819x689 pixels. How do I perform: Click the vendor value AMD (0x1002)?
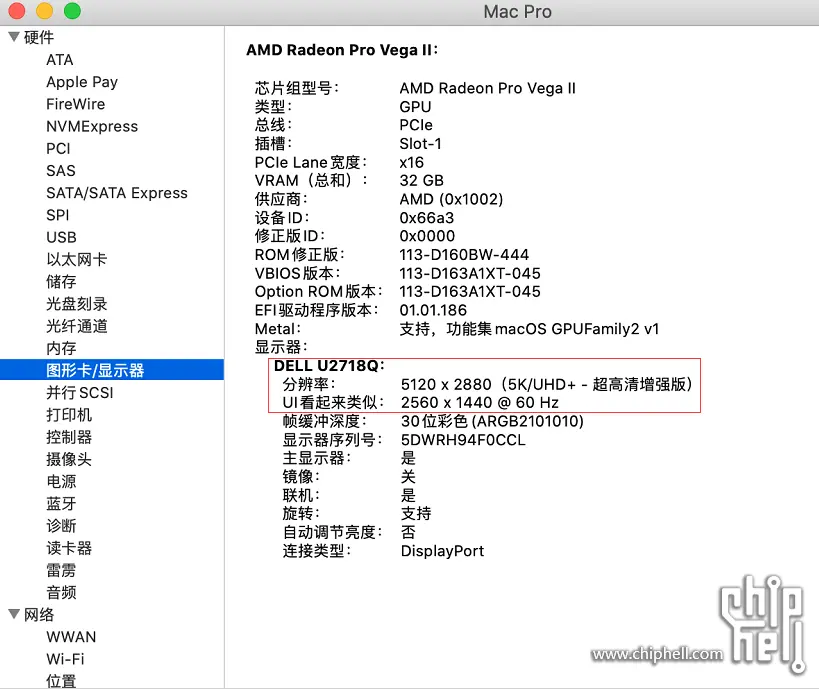pyautogui.click(x=451, y=199)
